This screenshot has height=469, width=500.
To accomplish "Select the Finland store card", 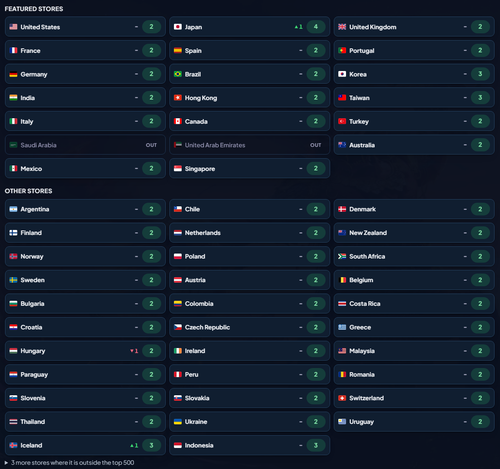I will click(x=85, y=233).
